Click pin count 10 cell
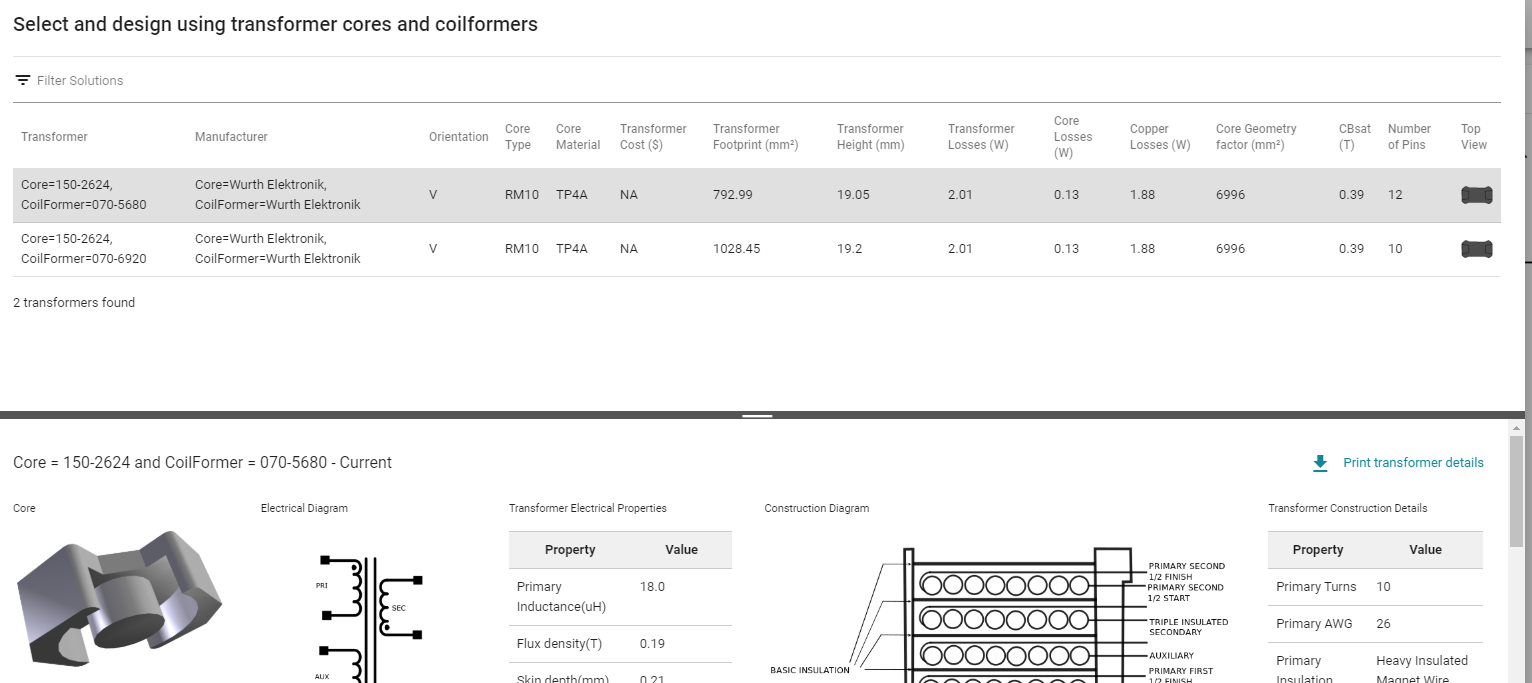Image resolution: width=1532 pixels, height=683 pixels. 1395,249
